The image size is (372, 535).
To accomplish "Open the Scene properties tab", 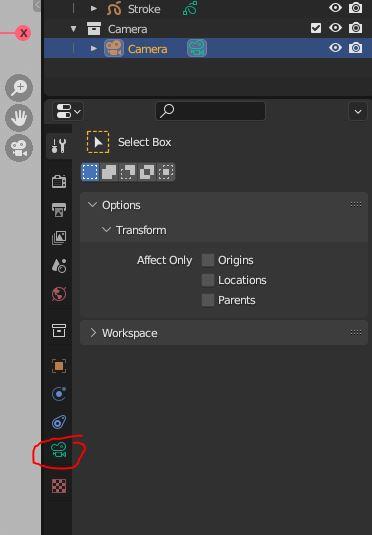I will click(x=59, y=265).
